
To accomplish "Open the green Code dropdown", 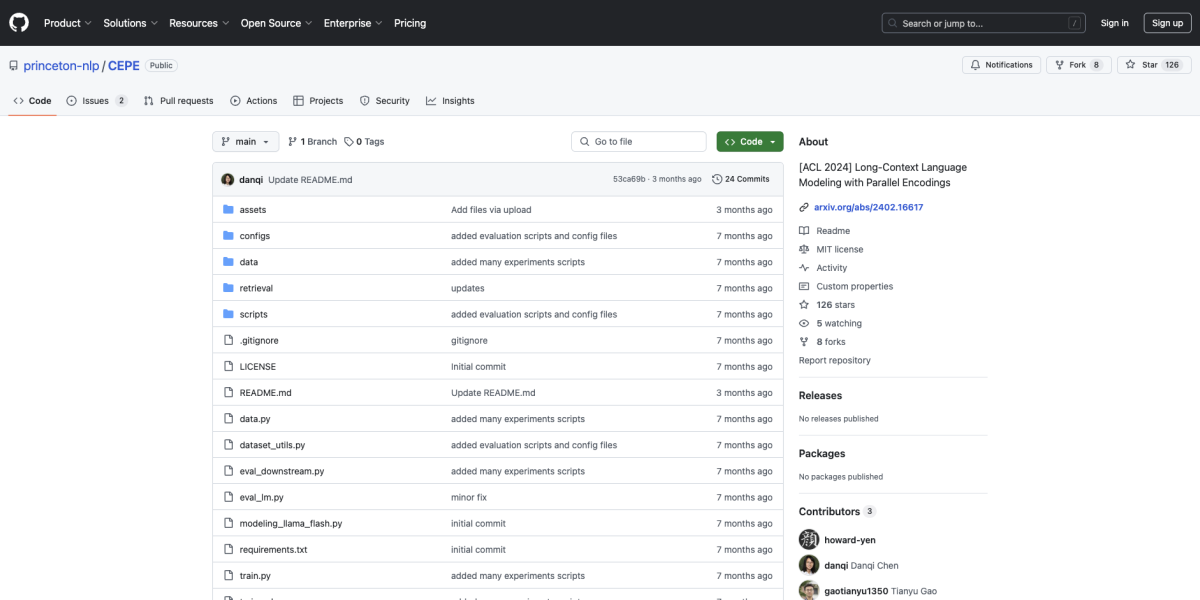I will coord(750,142).
